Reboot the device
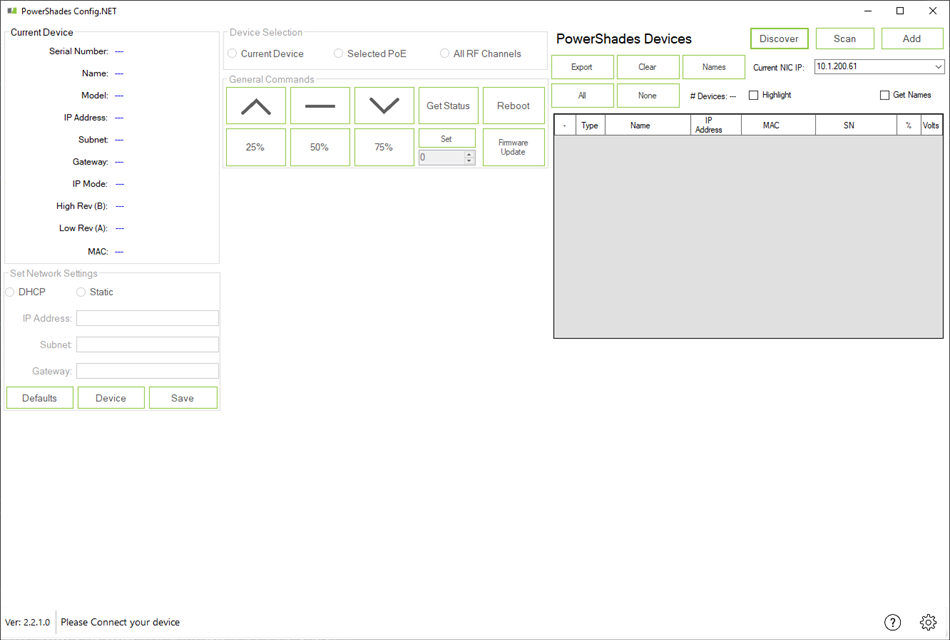Screen dimensions: 950x640 click(x=513, y=105)
